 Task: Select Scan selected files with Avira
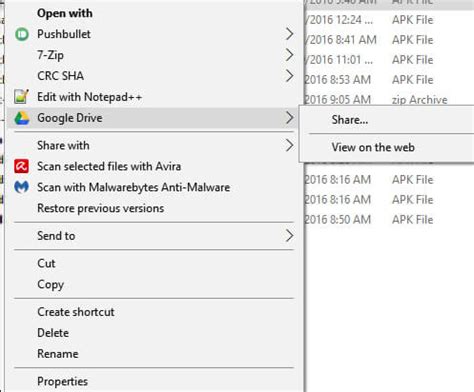pos(154,166)
